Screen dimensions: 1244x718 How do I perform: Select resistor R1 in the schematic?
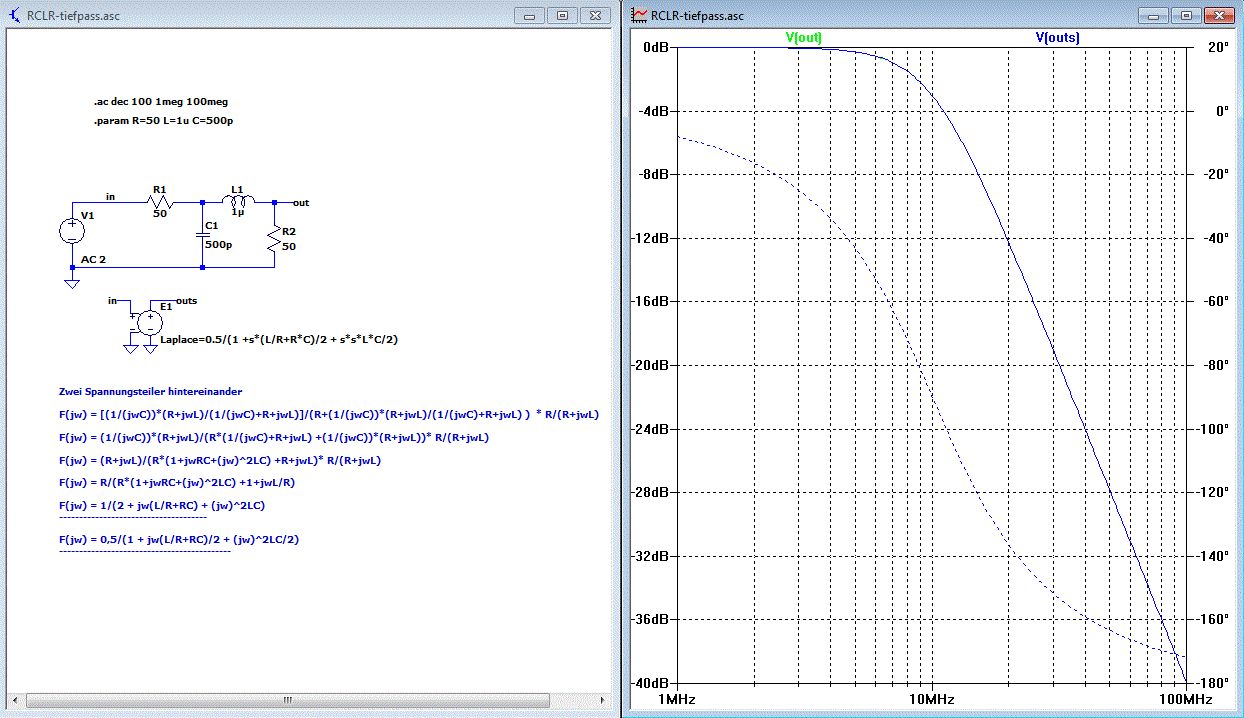click(161, 203)
